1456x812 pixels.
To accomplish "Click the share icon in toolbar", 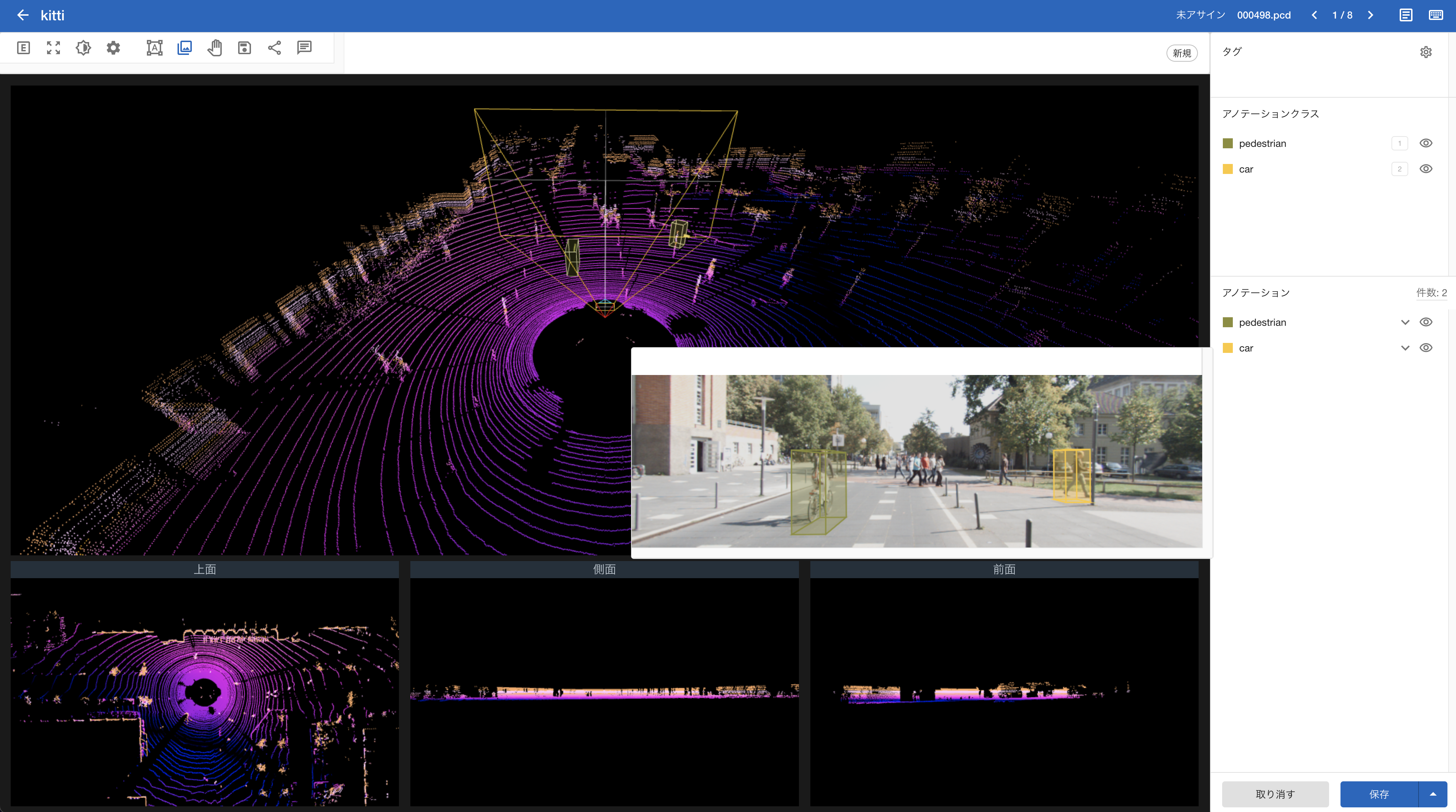I will point(274,48).
